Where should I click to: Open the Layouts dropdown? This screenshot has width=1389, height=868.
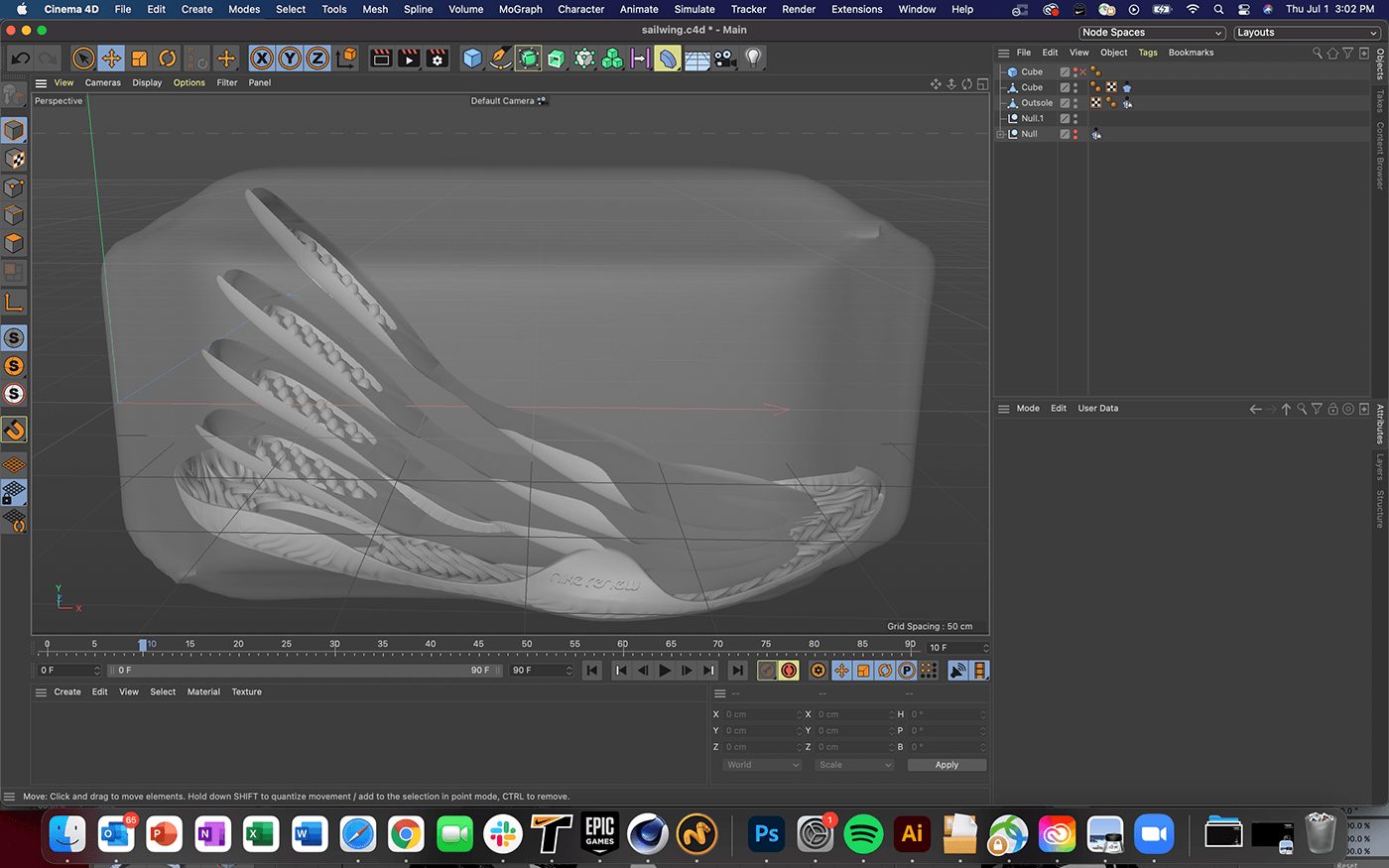1307,33
